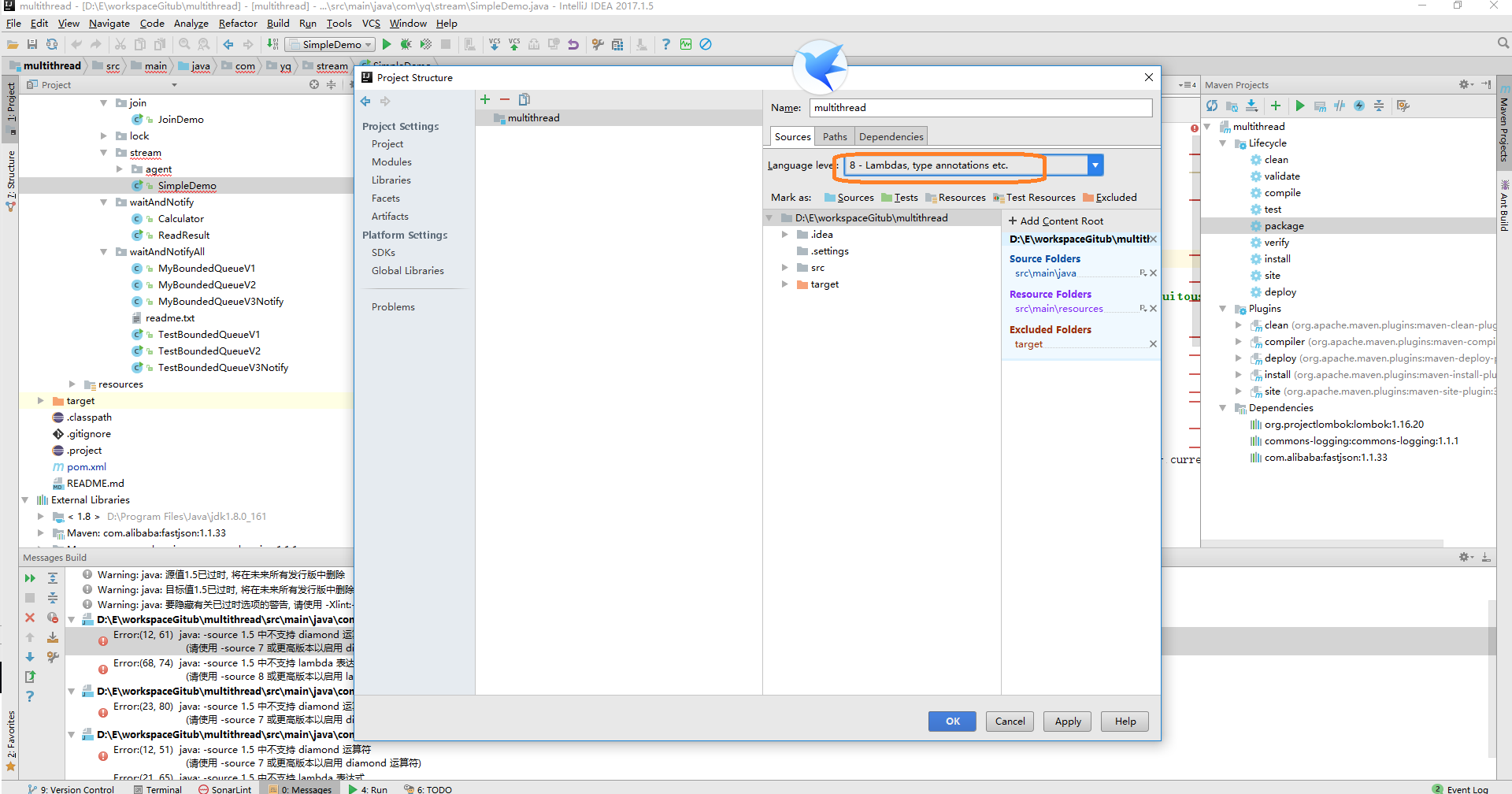Click export to text file icon in Messages

30,677
